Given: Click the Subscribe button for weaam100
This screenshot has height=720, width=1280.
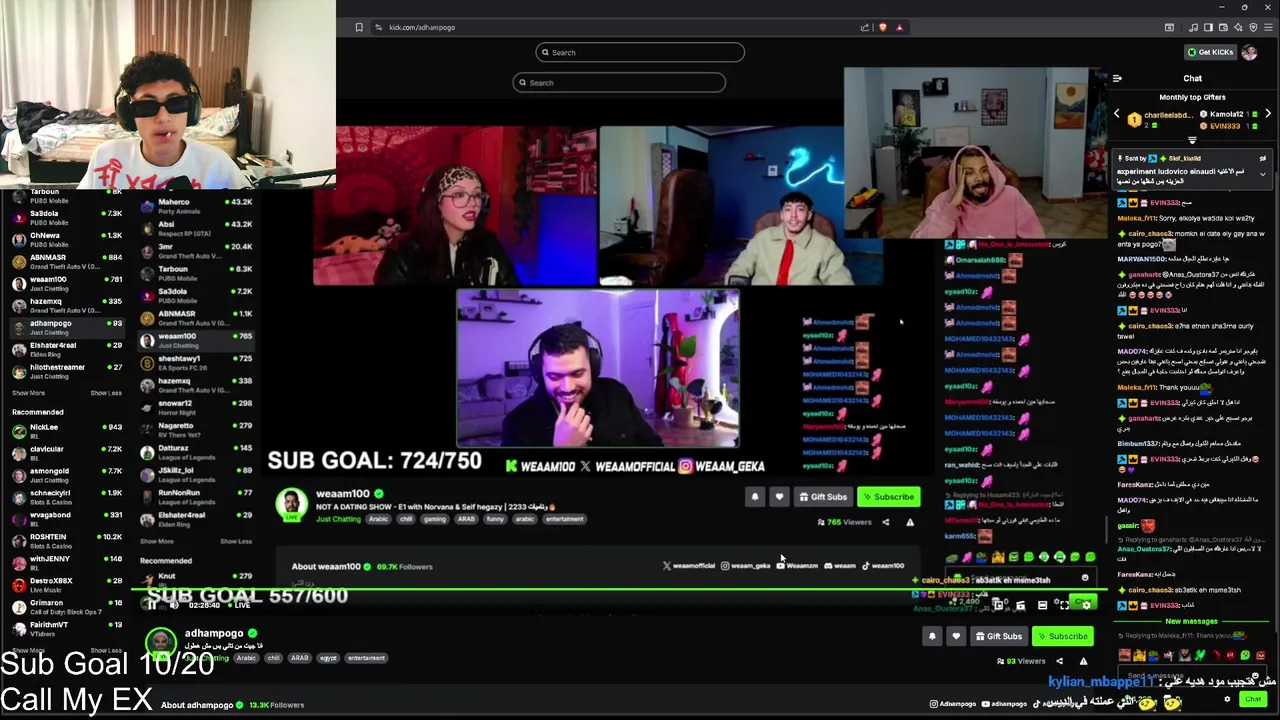Looking at the screenshot, I should pyautogui.click(x=888, y=497).
